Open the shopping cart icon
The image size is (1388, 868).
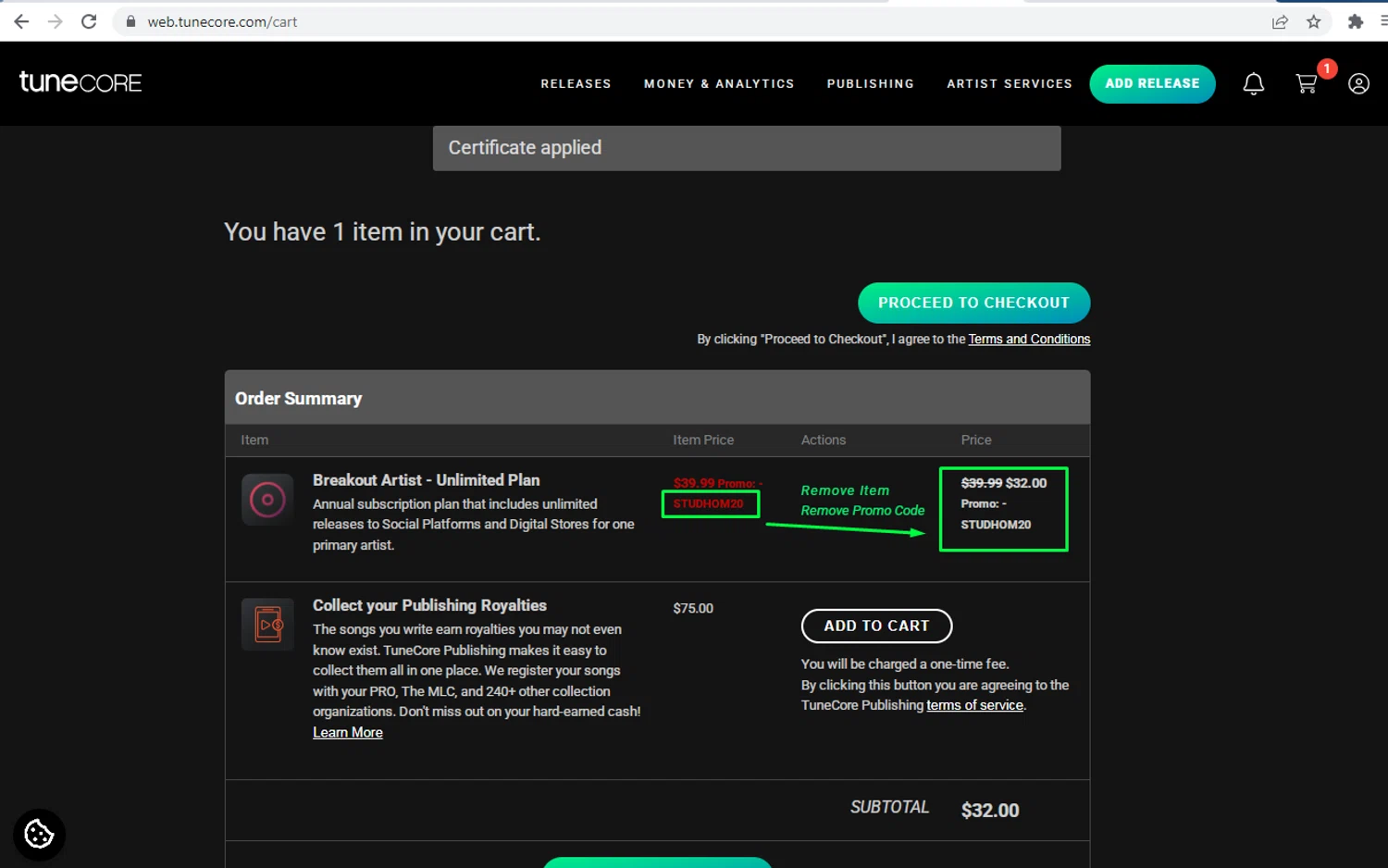(x=1307, y=83)
